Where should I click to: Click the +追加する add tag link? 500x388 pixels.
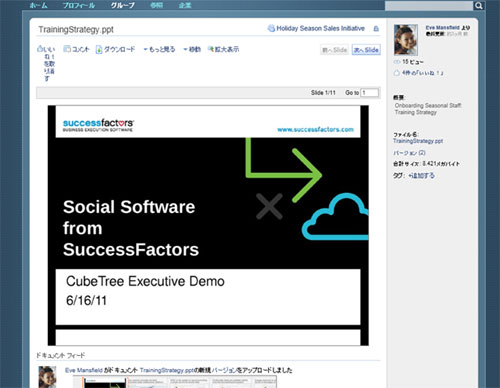[421, 175]
